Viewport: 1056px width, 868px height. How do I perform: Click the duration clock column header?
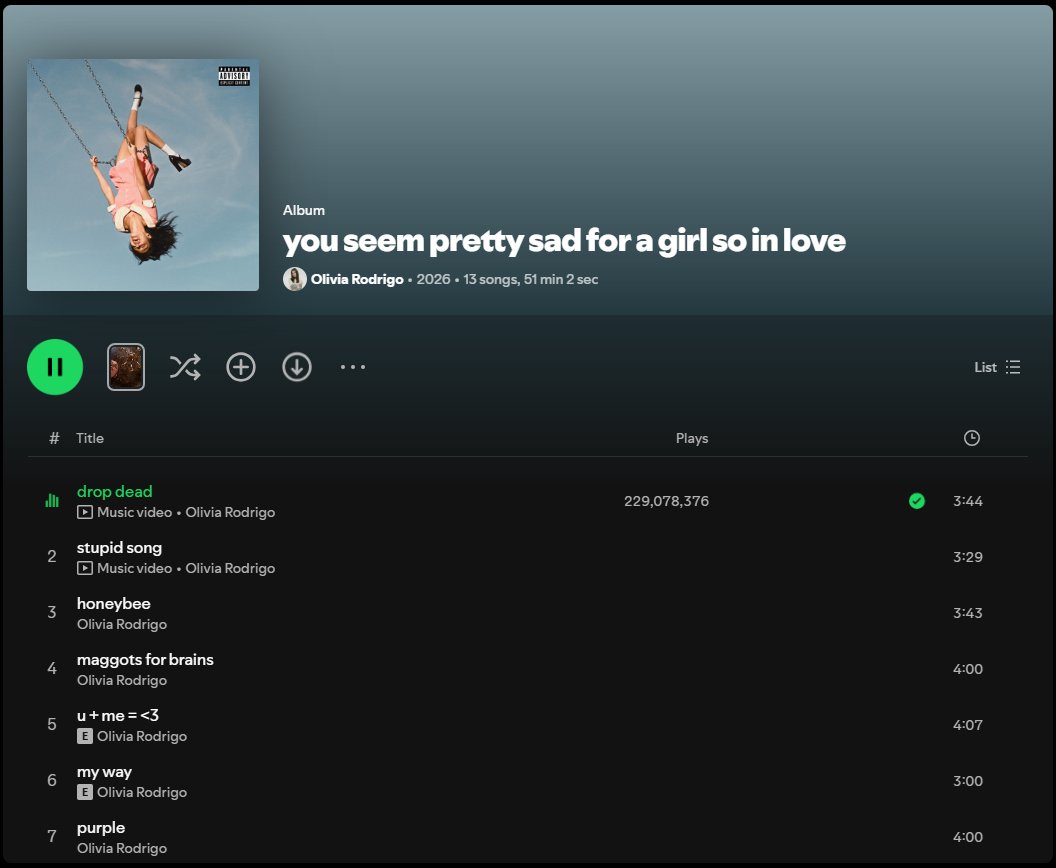971,438
